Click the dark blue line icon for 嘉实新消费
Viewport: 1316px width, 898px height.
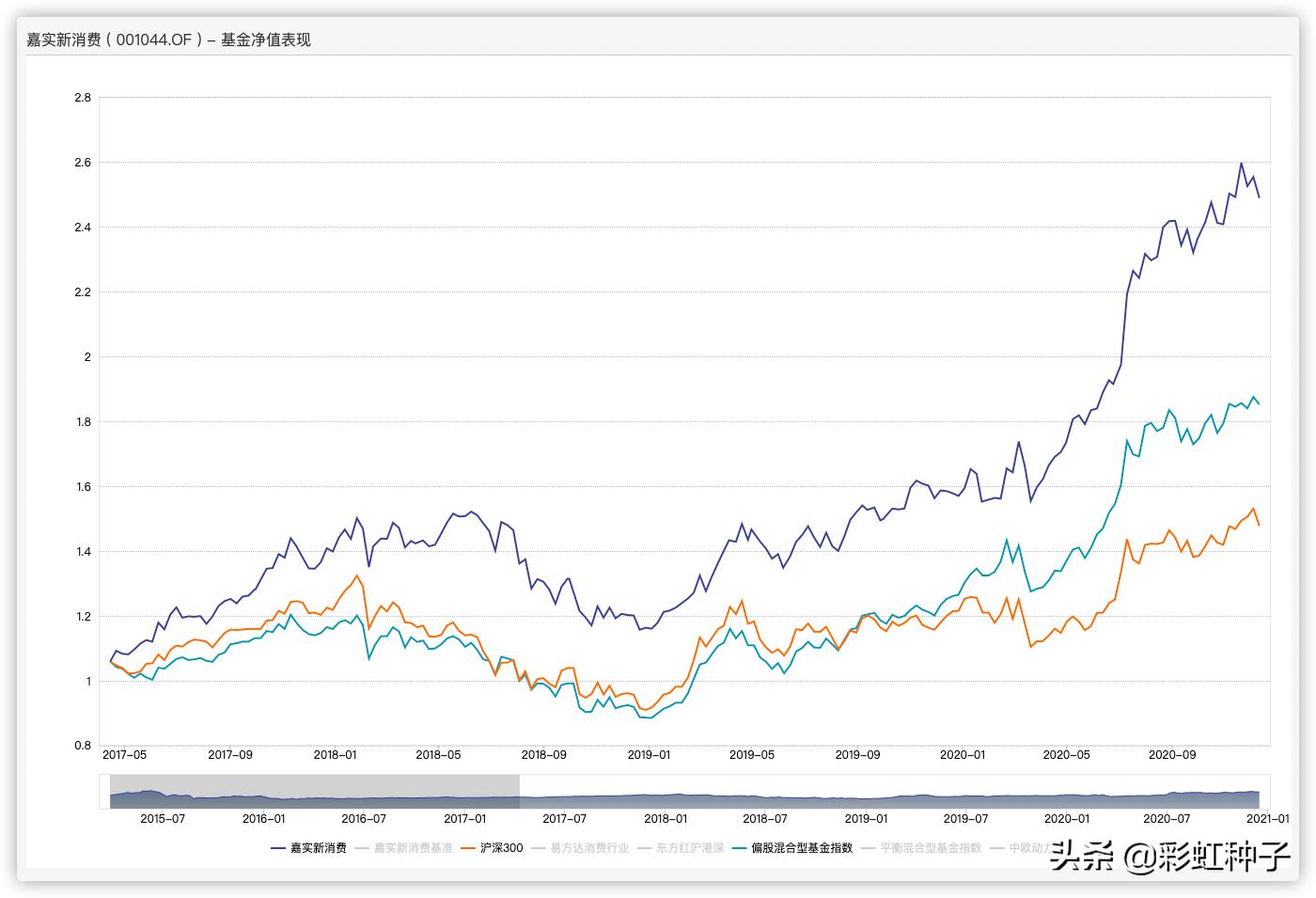click(x=278, y=847)
